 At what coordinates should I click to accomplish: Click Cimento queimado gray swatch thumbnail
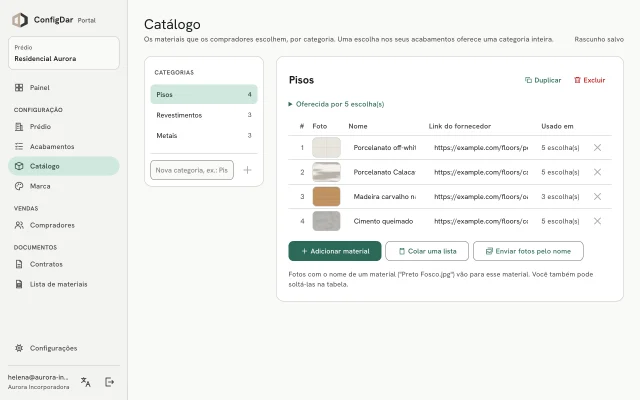click(327, 221)
